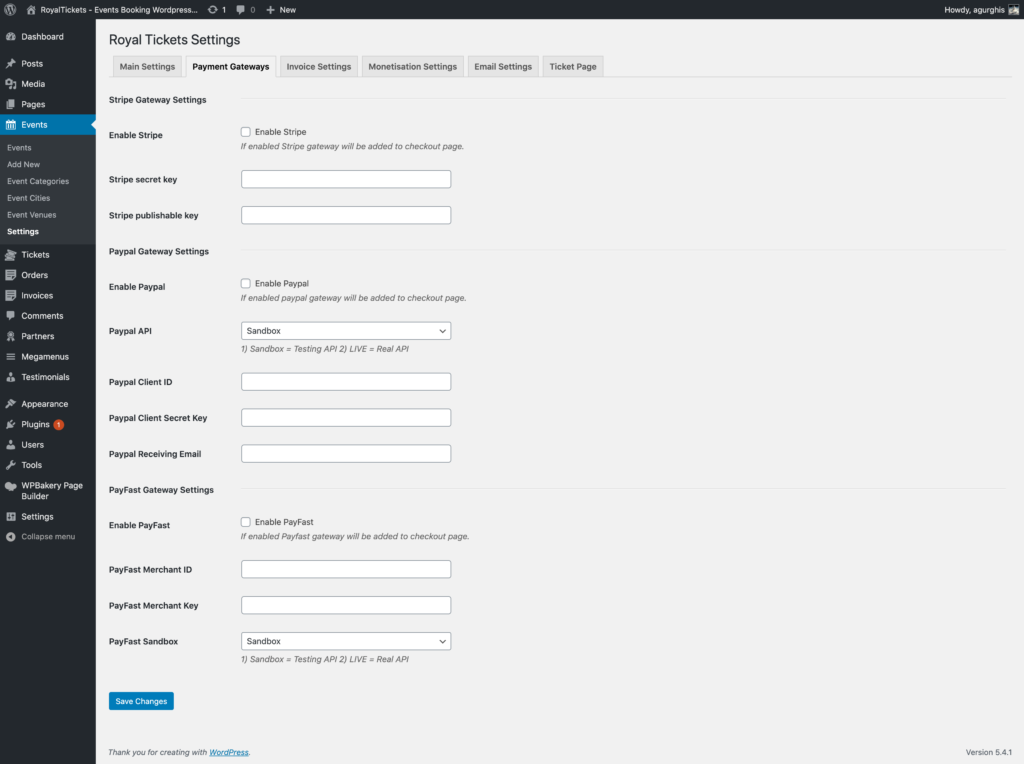The image size is (1024, 764).
Task: Open the PayFast Sandbox dropdown
Action: point(346,641)
